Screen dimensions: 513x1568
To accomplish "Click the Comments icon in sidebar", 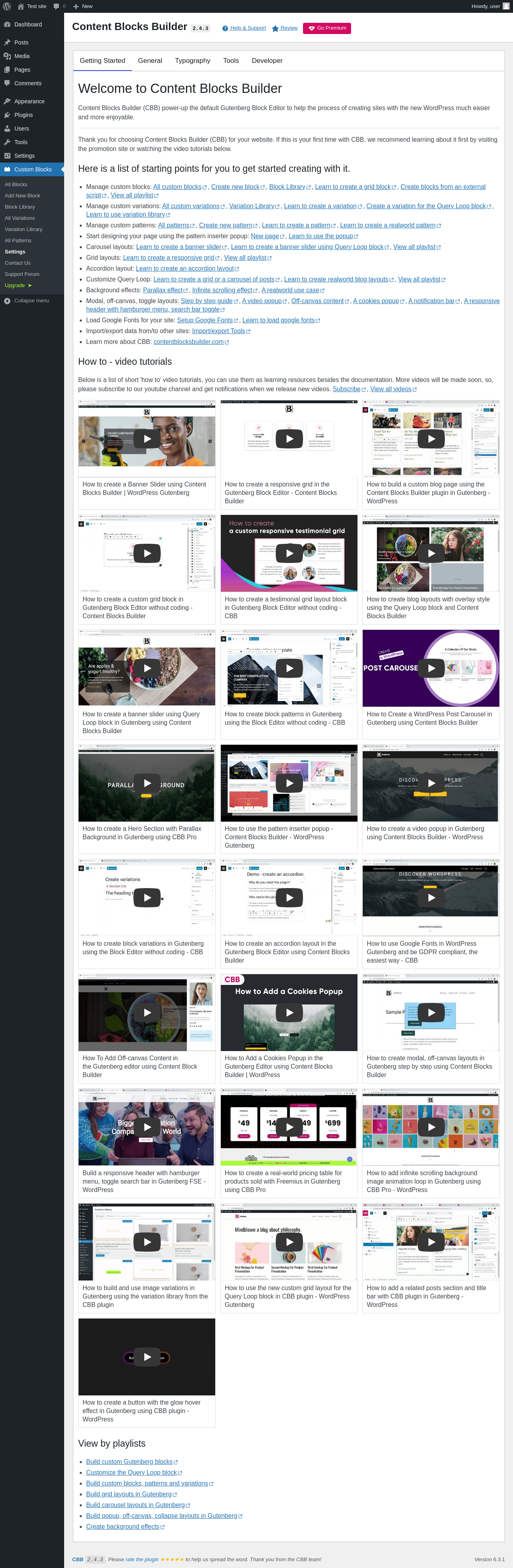I will (x=7, y=83).
